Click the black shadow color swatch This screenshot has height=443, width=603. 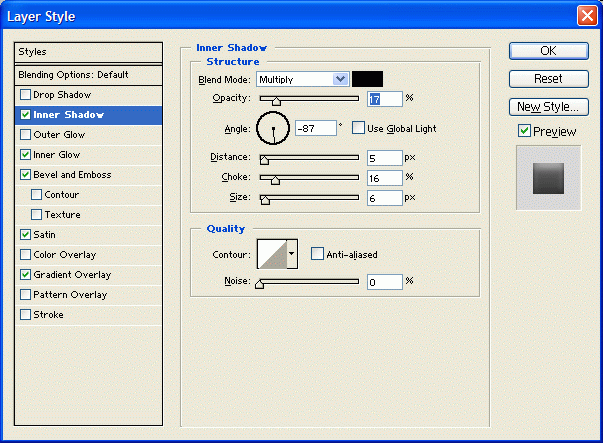[367, 79]
